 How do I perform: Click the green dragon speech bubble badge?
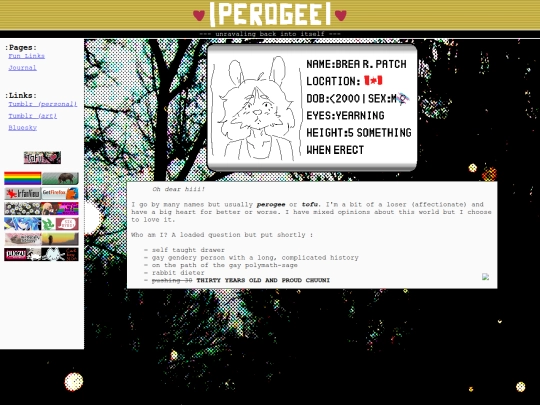tap(60, 224)
